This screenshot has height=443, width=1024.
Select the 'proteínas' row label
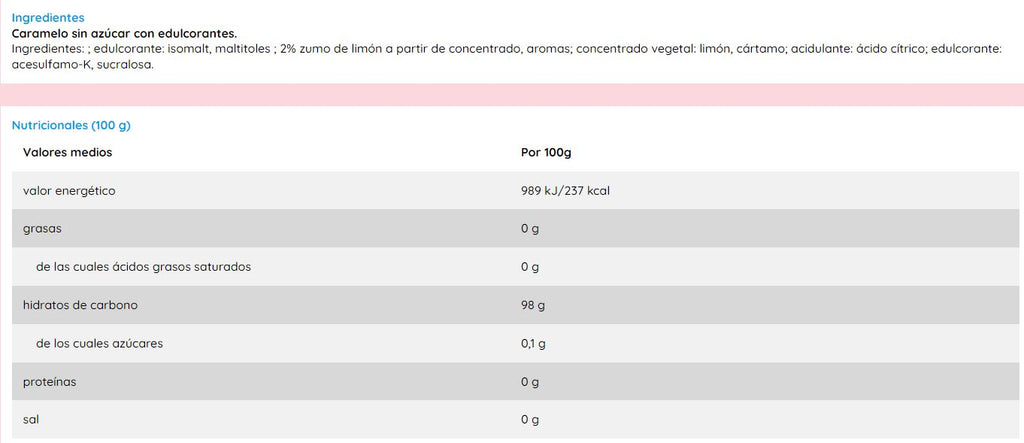coord(50,382)
